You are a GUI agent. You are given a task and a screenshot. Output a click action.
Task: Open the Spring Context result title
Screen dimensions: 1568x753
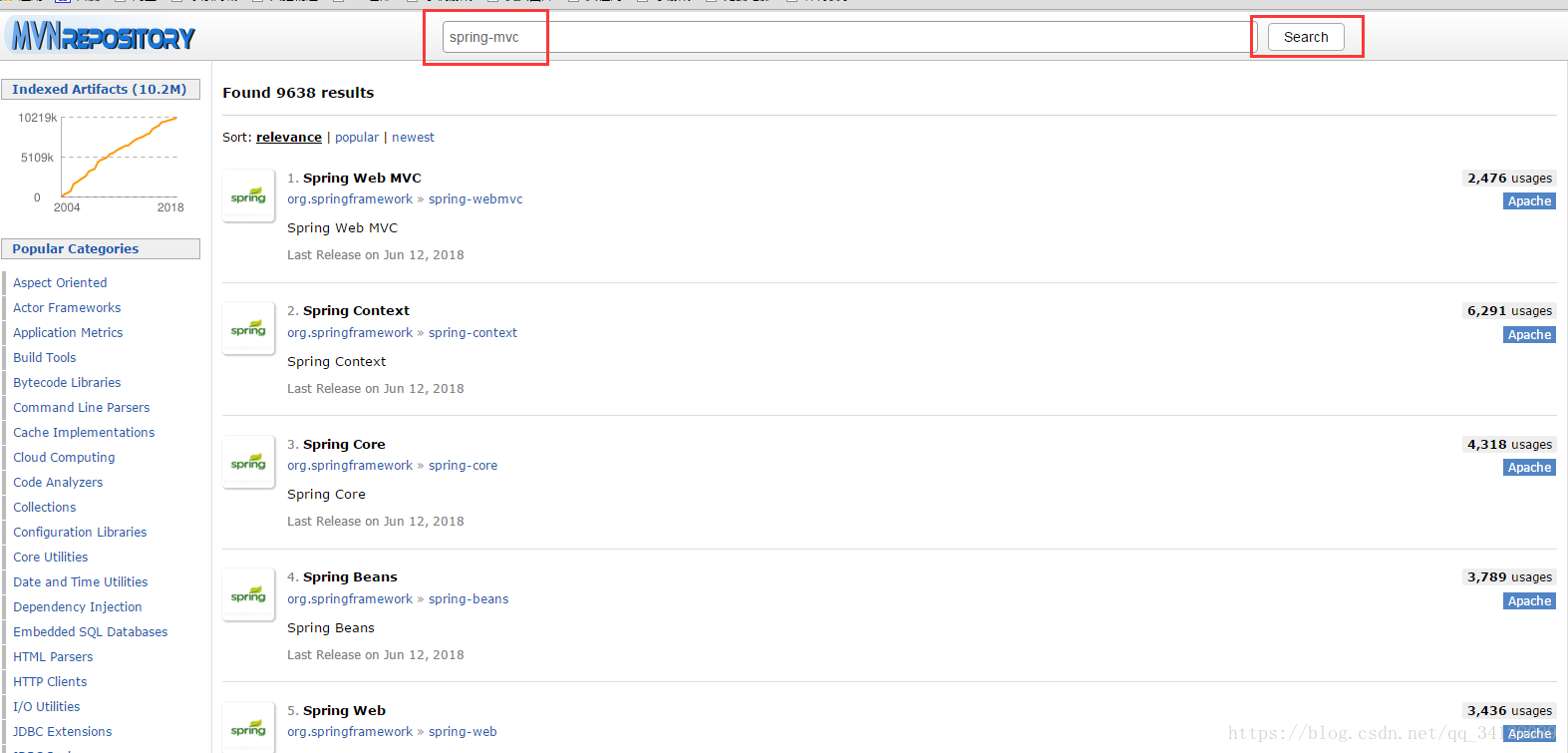(x=356, y=310)
